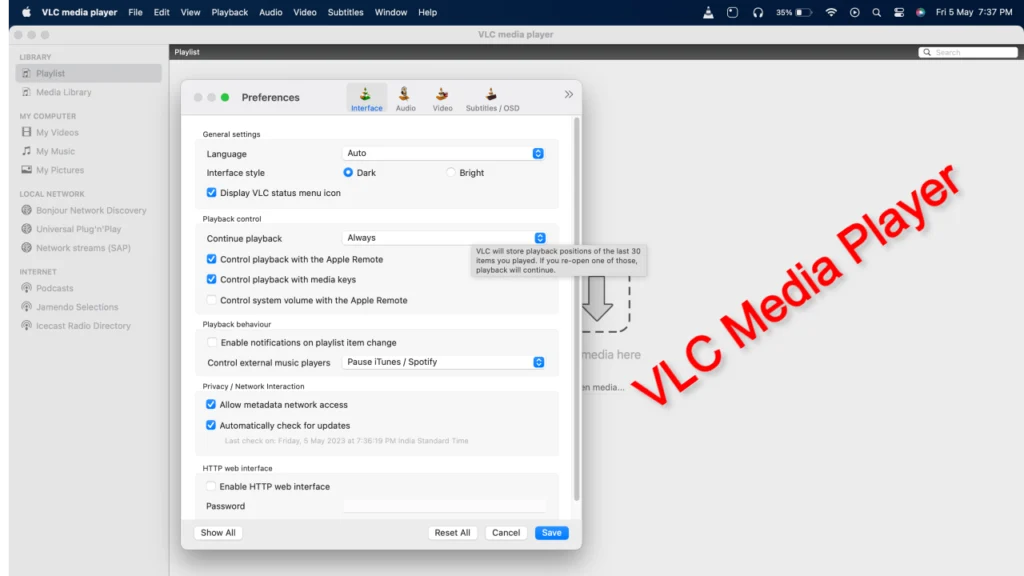Click the Bonjour Network Discovery icon
The width and height of the screenshot is (1024, 576).
pyautogui.click(x=26, y=210)
